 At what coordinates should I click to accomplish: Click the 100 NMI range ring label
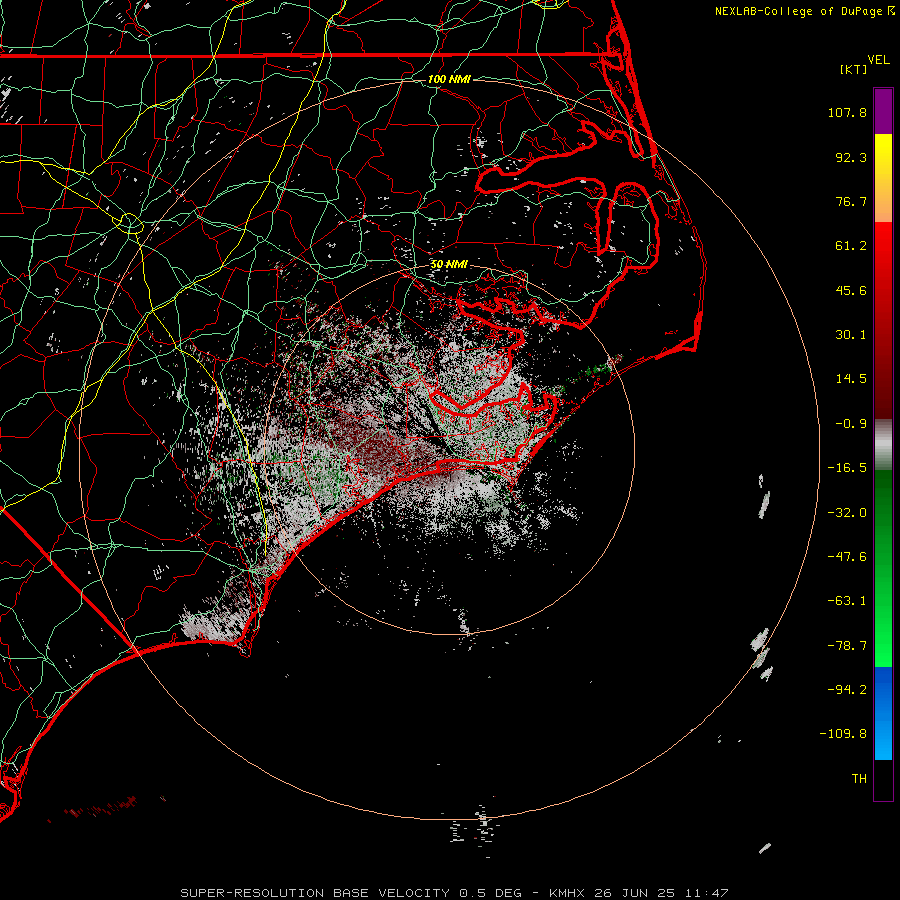(x=449, y=79)
